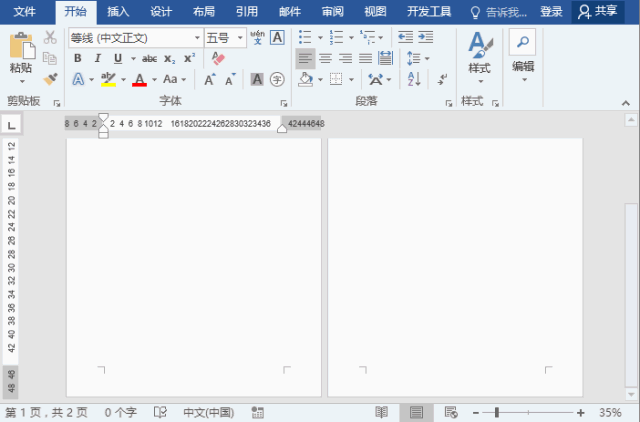Show paragraph marks icon
The width and height of the screenshot is (640, 422).
442,79
